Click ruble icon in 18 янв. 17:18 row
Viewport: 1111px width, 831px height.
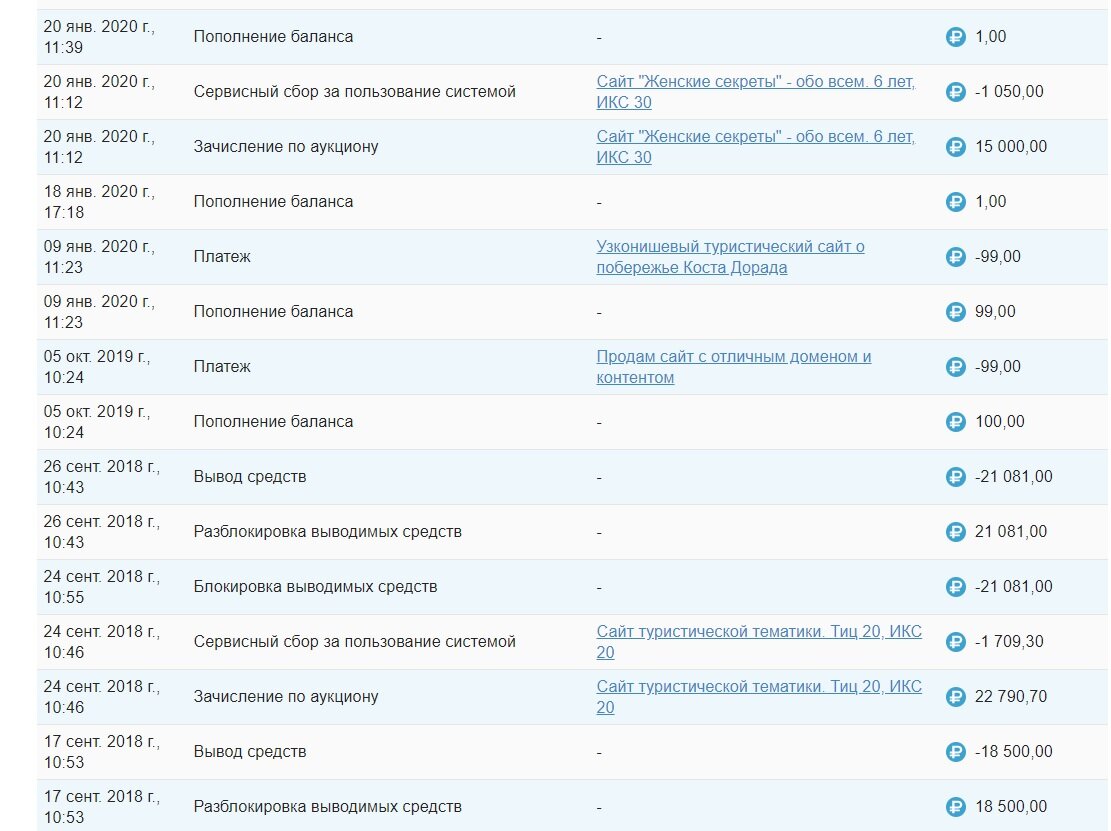pos(956,202)
